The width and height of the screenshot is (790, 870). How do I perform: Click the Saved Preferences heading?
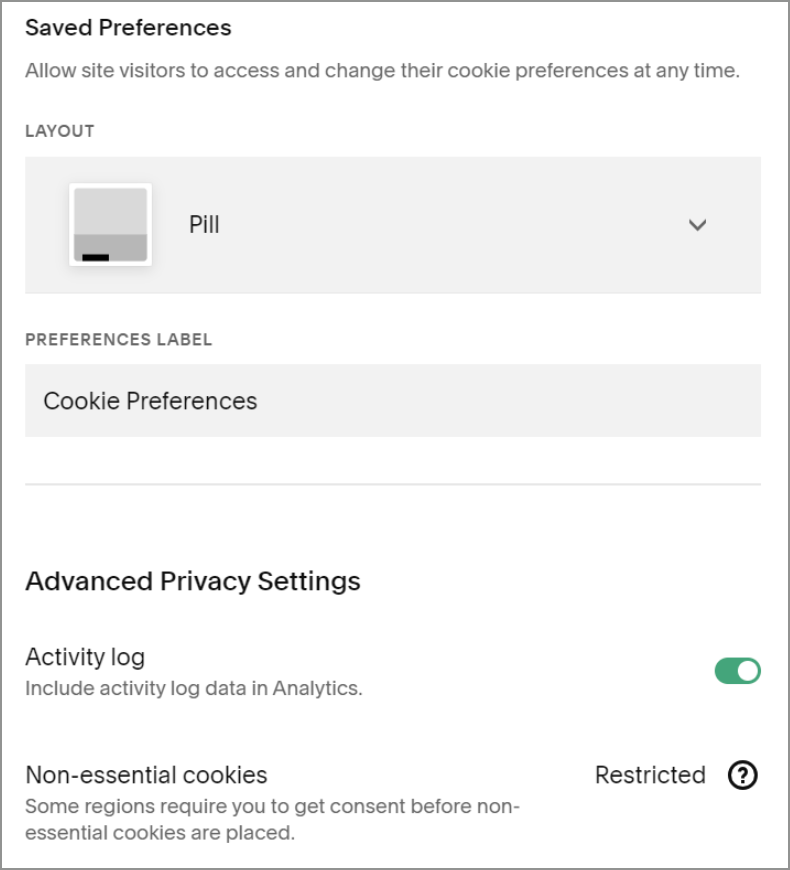click(x=128, y=28)
